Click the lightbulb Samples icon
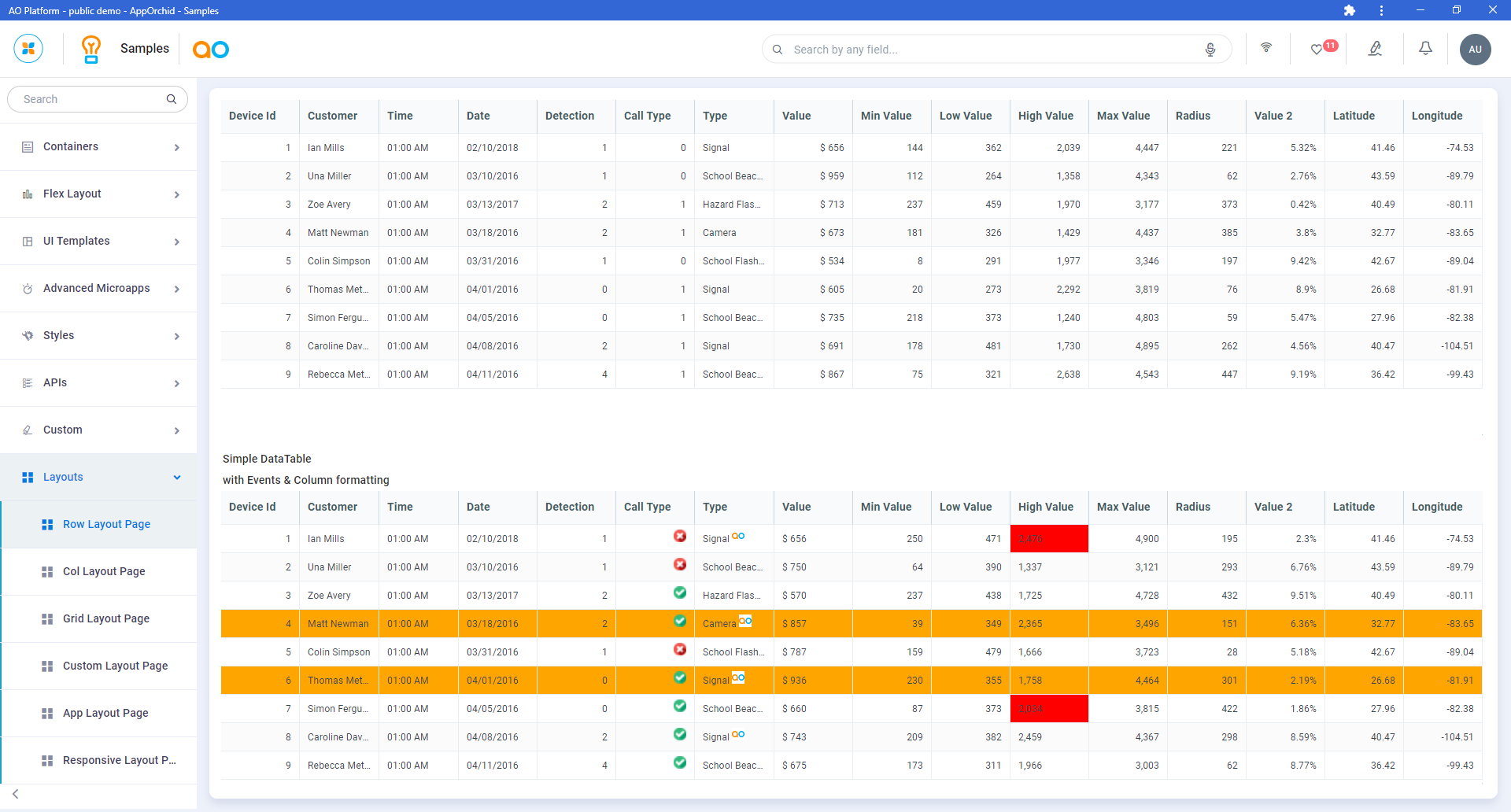This screenshot has height=812, width=1511. click(91, 49)
